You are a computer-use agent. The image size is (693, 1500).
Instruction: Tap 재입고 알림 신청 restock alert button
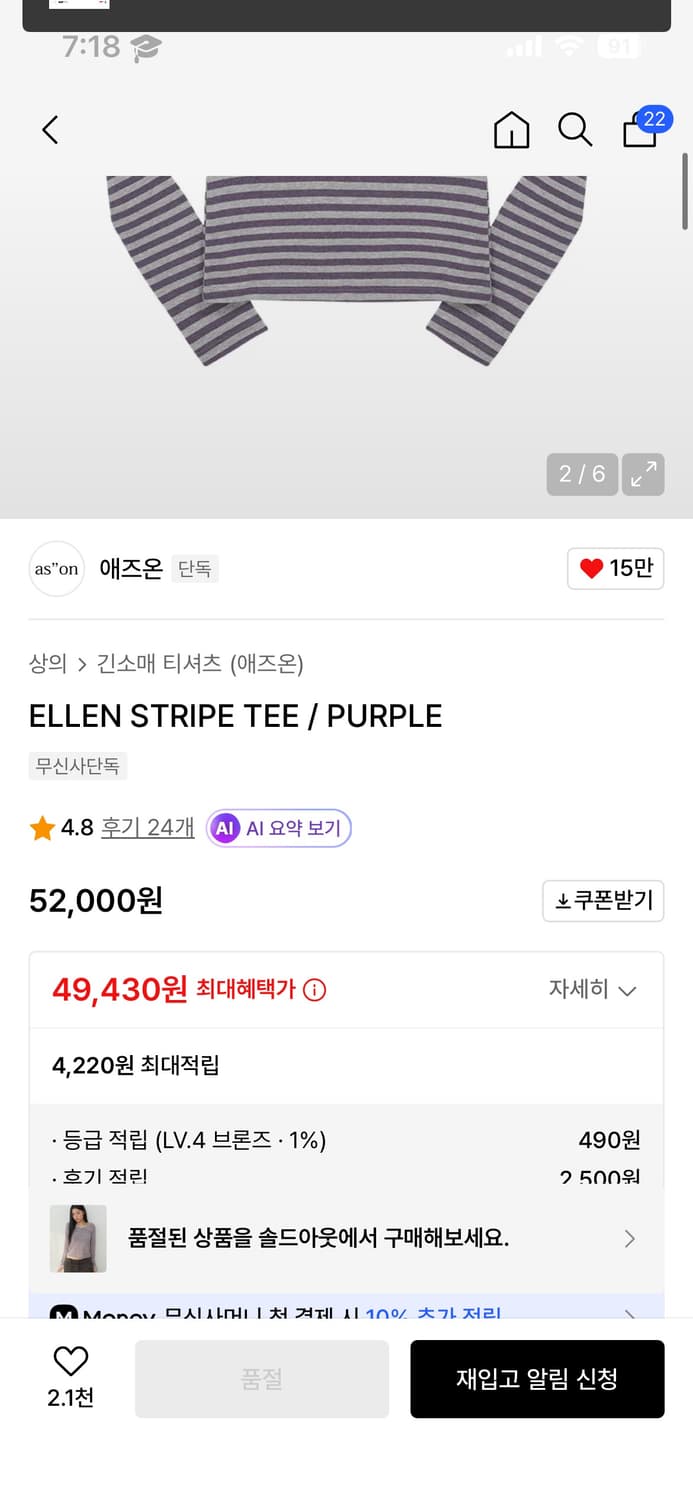coord(537,1379)
